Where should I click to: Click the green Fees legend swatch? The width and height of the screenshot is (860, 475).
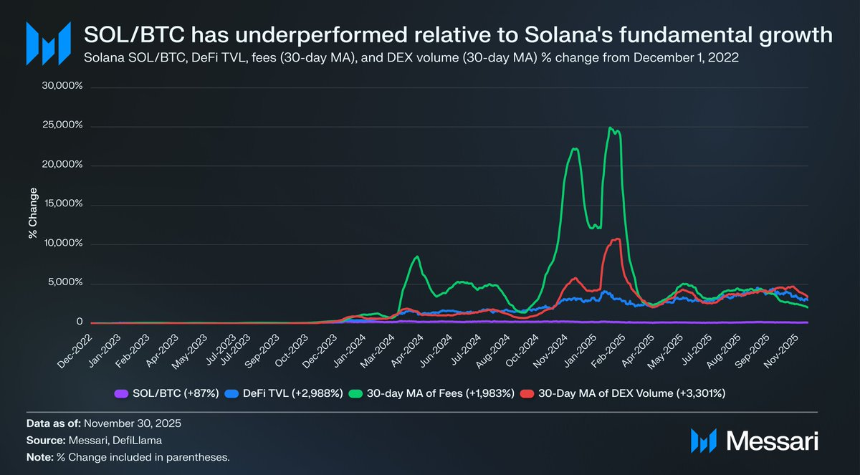tap(356, 393)
